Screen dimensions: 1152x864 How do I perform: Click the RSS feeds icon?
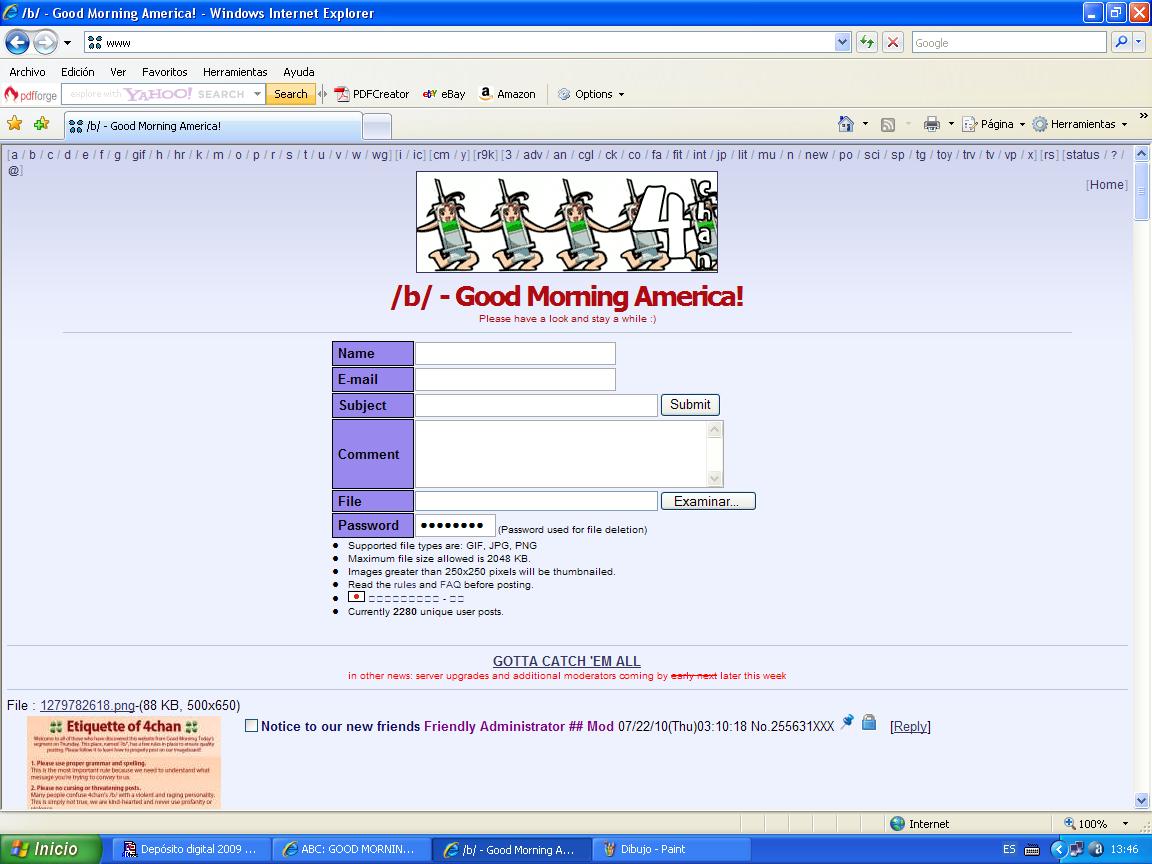(x=888, y=124)
